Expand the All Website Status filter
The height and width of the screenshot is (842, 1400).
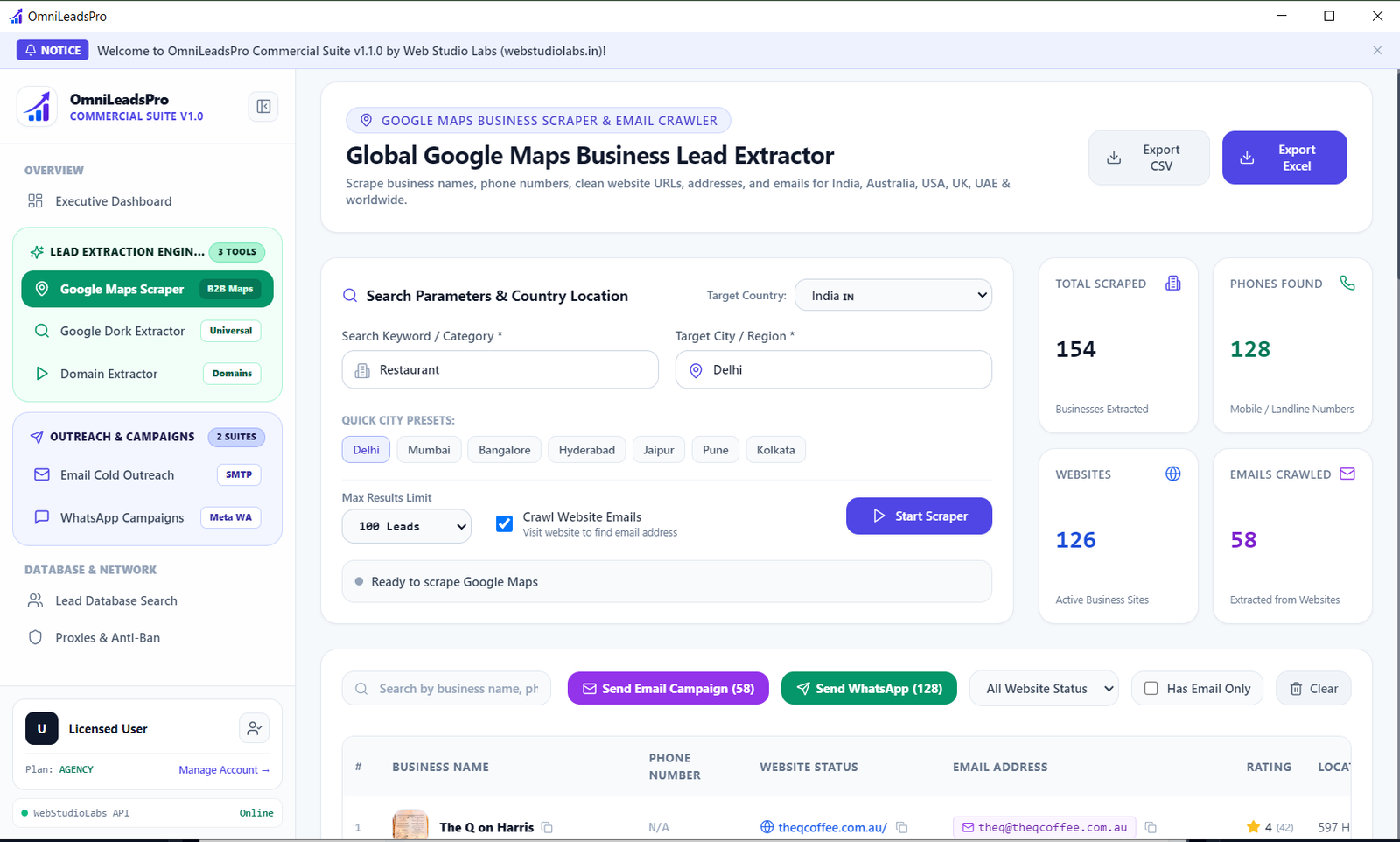[1044, 689]
